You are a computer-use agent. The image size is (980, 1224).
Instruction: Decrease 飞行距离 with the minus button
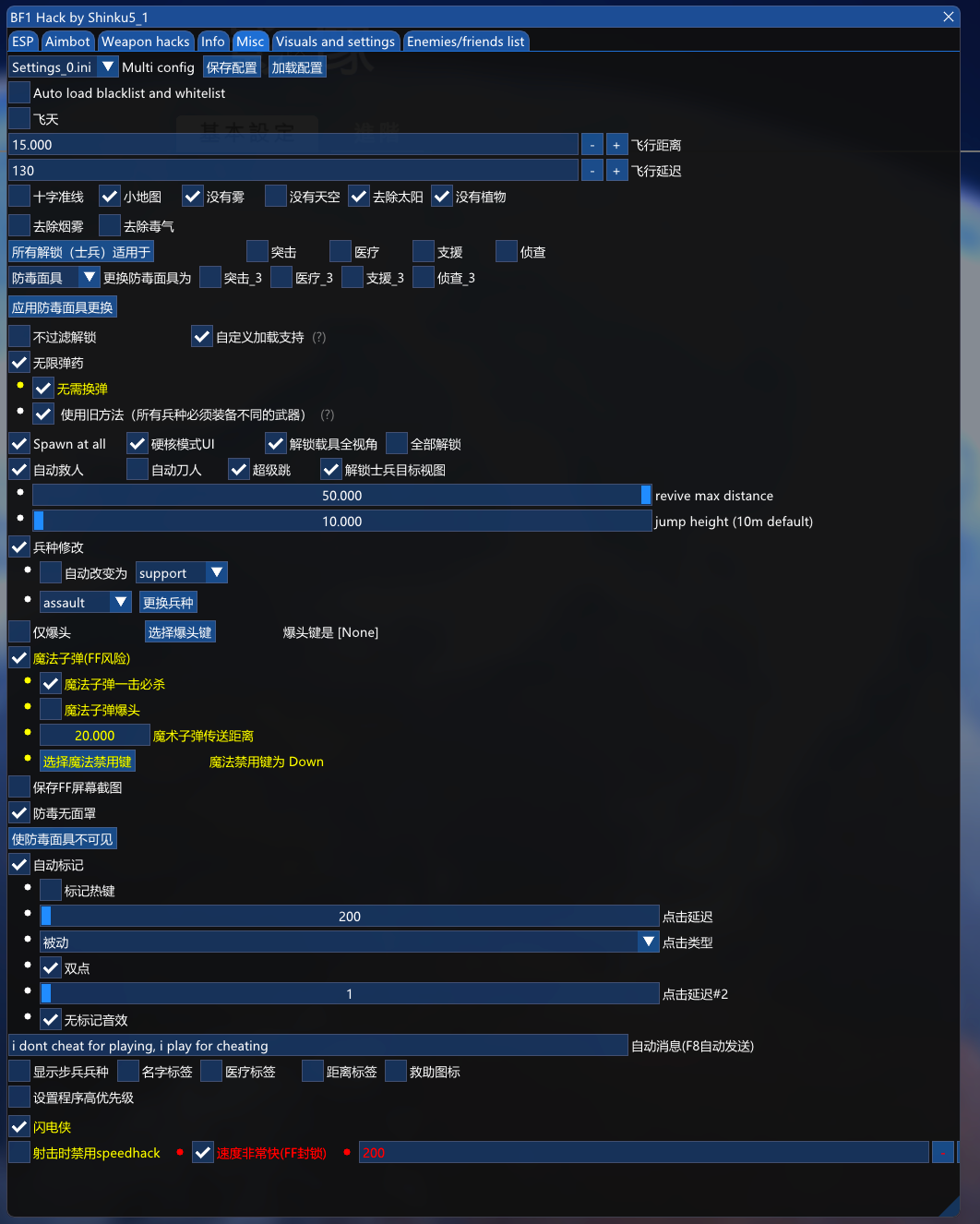pos(592,145)
